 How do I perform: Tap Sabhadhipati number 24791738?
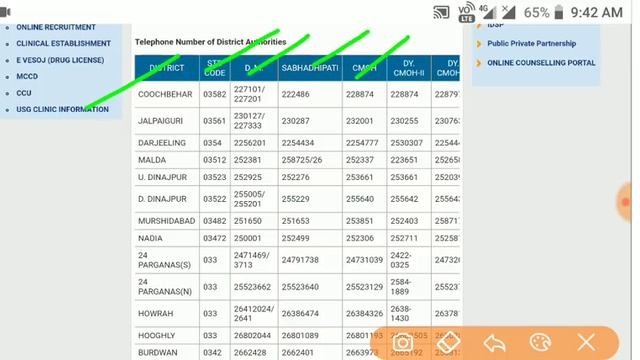[300, 260]
